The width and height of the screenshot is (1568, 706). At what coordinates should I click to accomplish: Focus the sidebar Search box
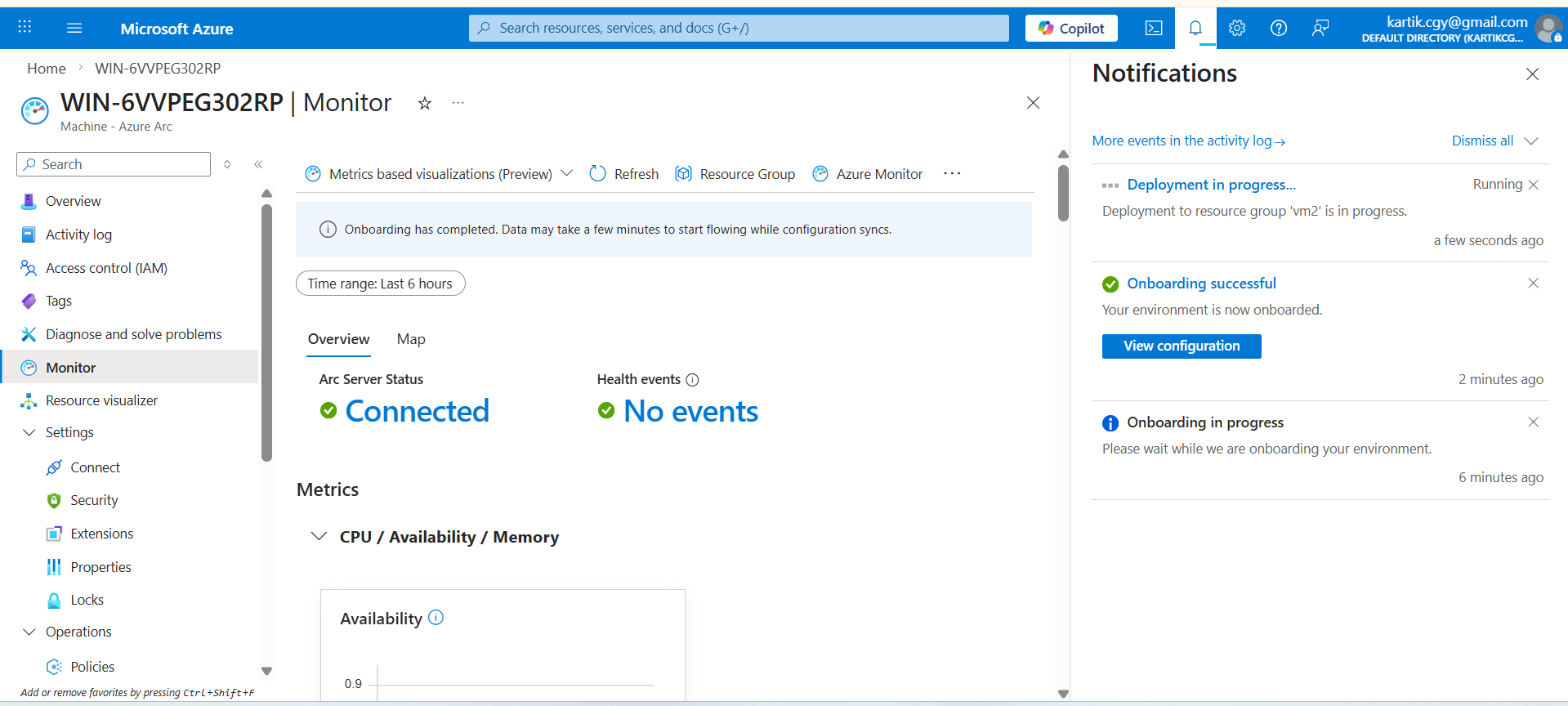coord(114,164)
